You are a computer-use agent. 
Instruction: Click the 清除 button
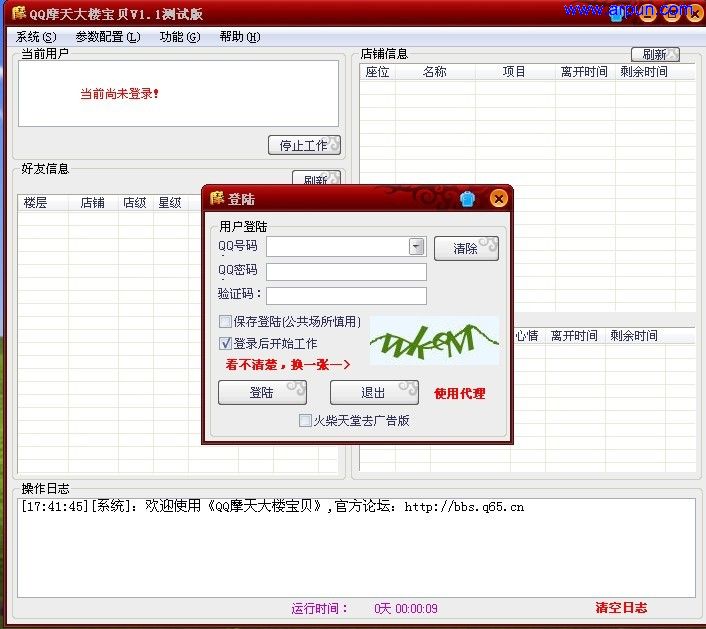point(466,249)
